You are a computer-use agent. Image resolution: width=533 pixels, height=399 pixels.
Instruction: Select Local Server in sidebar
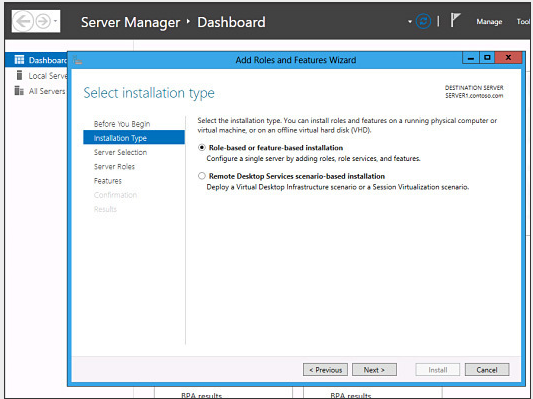point(48,76)
